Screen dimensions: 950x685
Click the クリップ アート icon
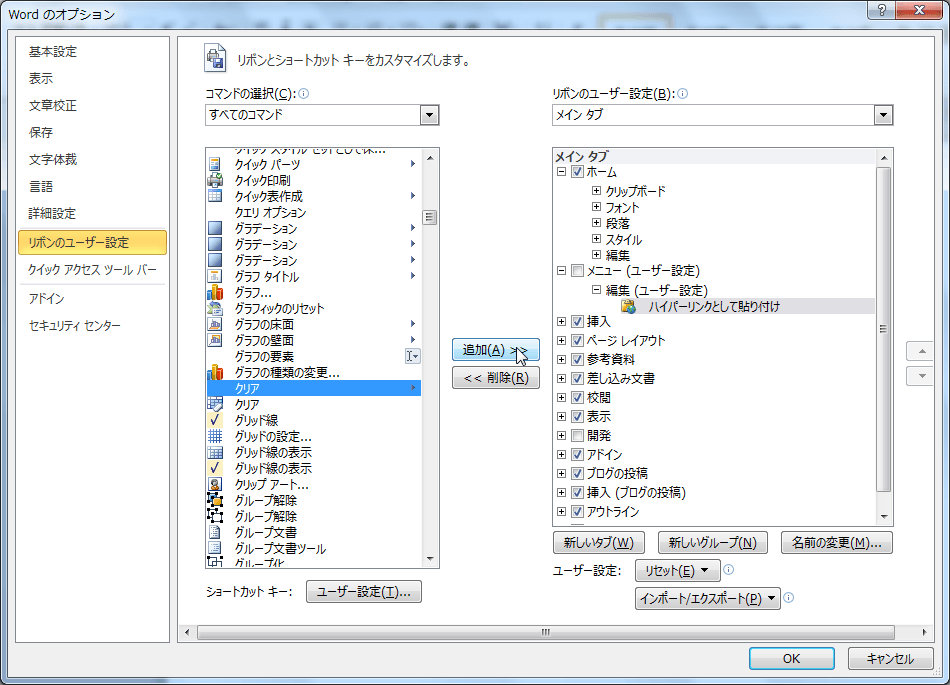click(x=214, y=485)
